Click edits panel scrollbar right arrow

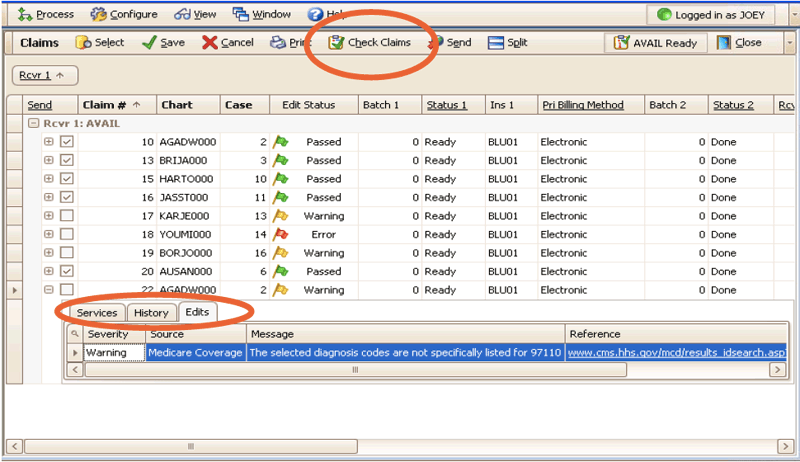coord(777,370)
